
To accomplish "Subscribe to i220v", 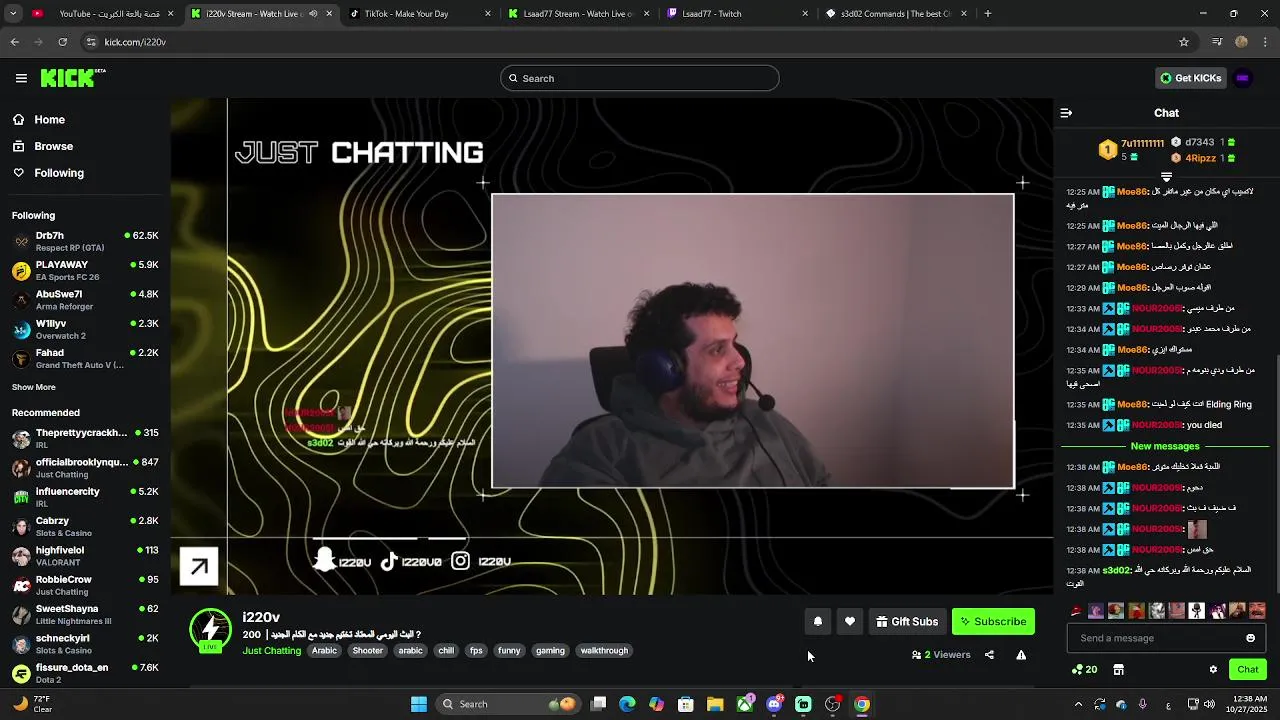I will 993,621.
